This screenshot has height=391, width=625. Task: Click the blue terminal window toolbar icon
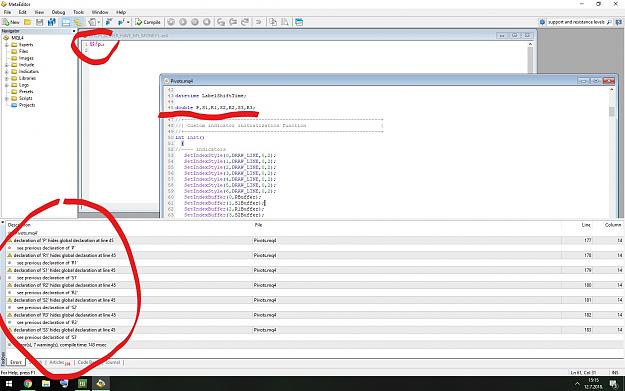coord(299,22)
